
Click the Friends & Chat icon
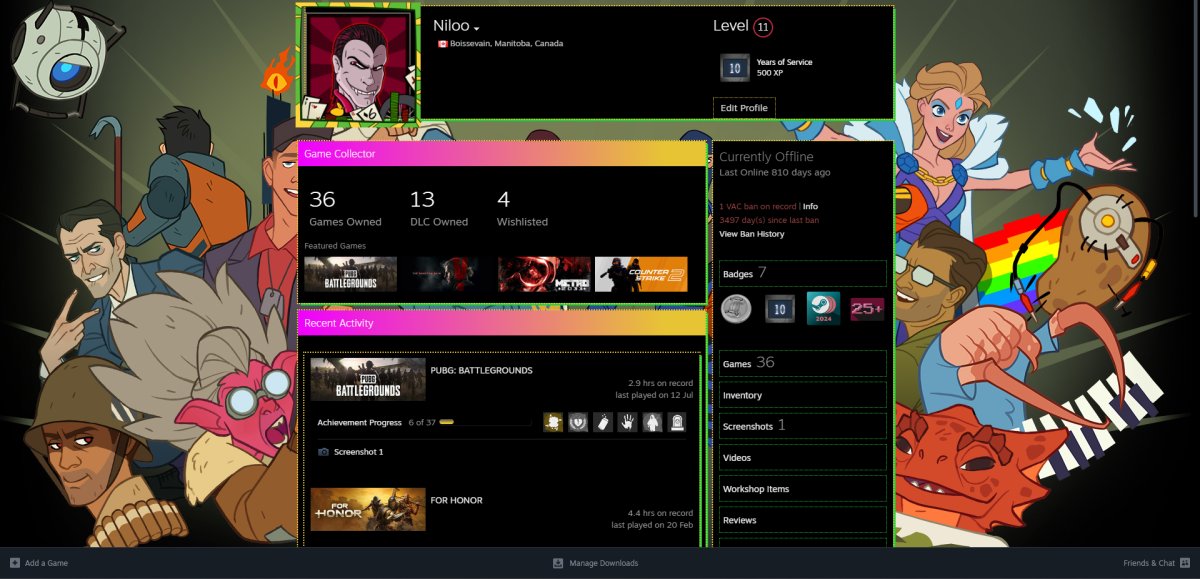(x=1185, y=563)
